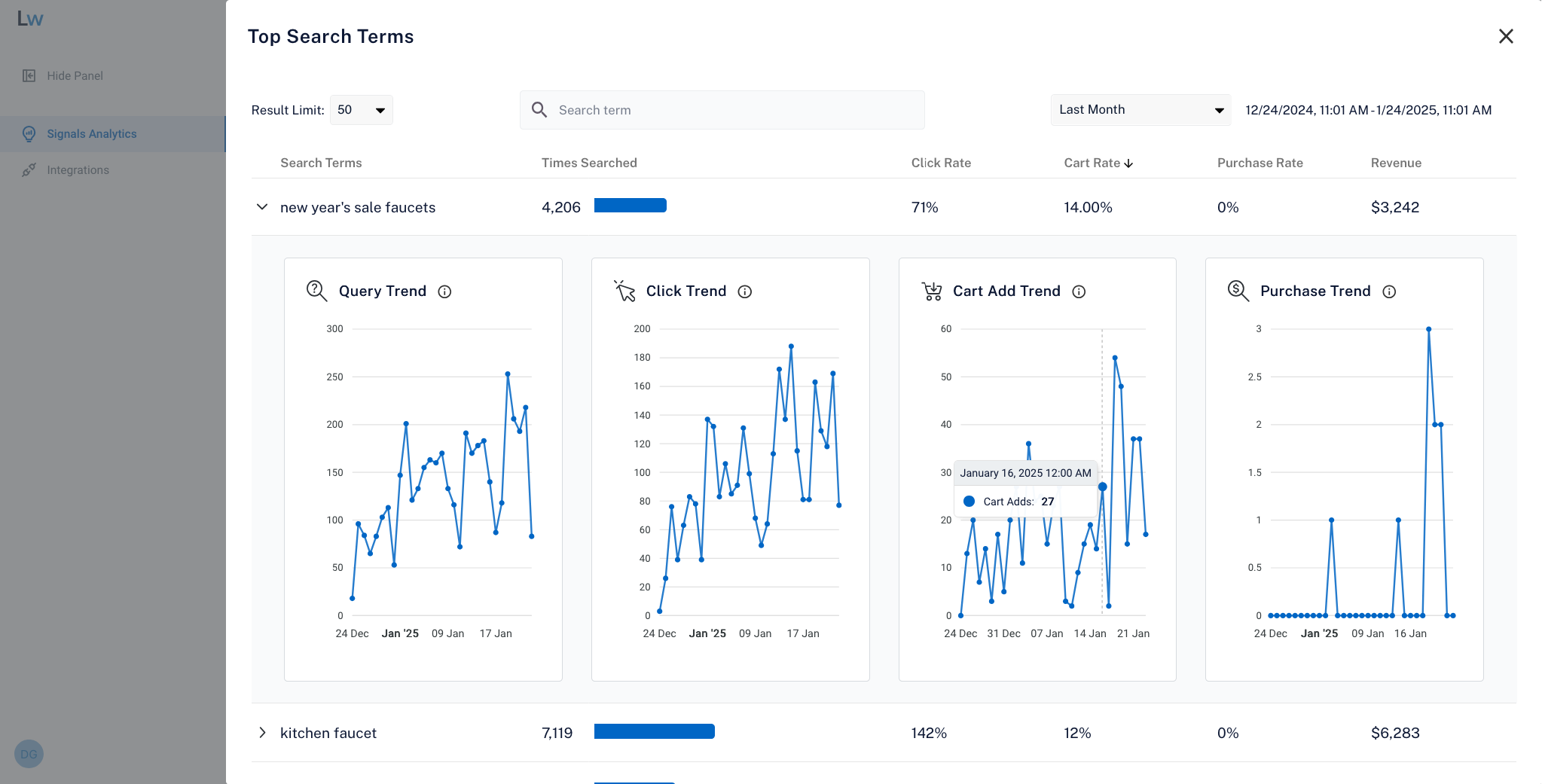The height and width of the screenshot is (784, 1542).
Task: Click the $6,283 revenue value
Action: pyautogui.click(x=1395, y=733)
